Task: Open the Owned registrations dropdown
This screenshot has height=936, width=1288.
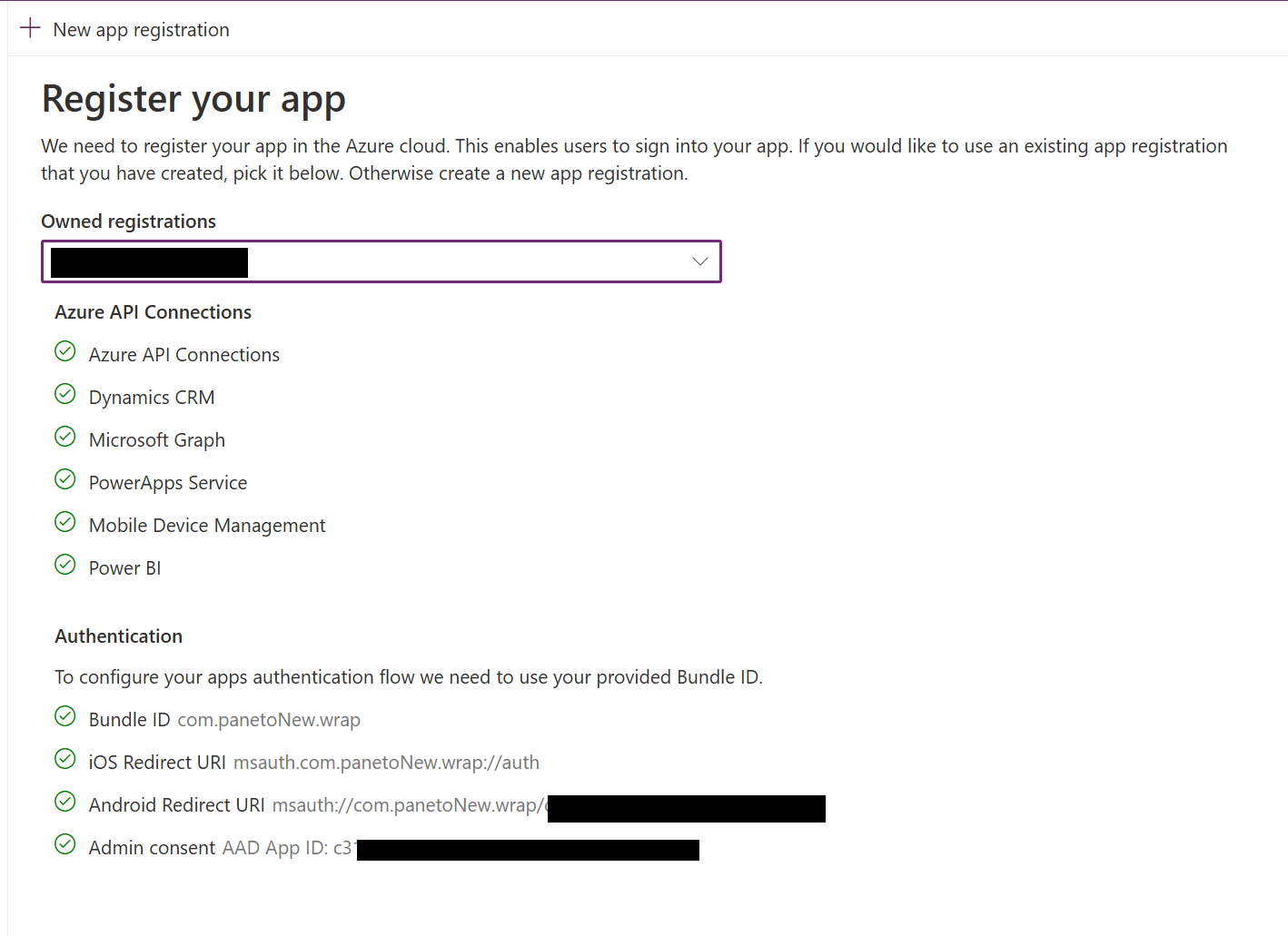Action: click(381, 261)
